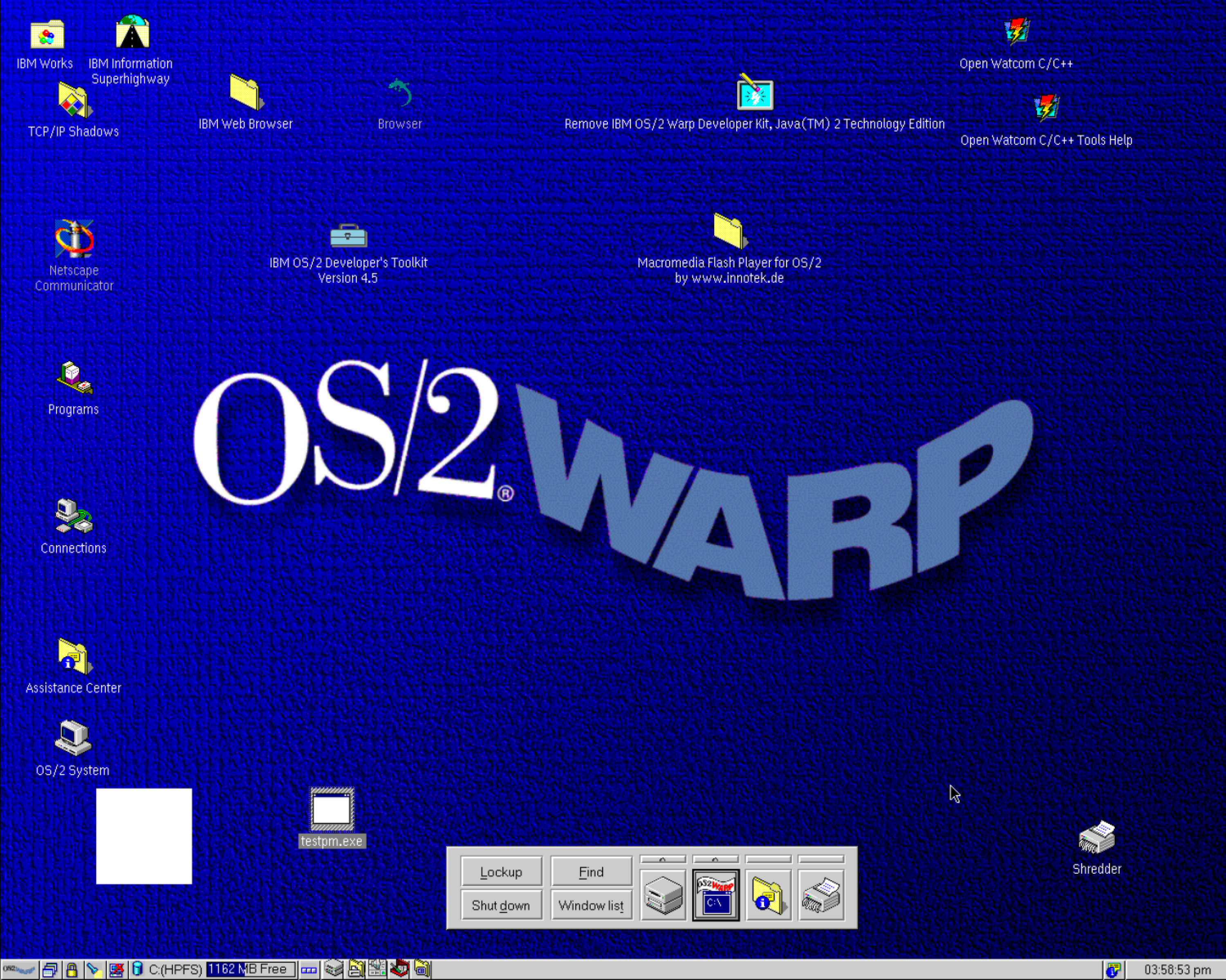Open drawer above LaunchPad Information folder
This screenshot has height=980, width=1226.
[768, 859]
